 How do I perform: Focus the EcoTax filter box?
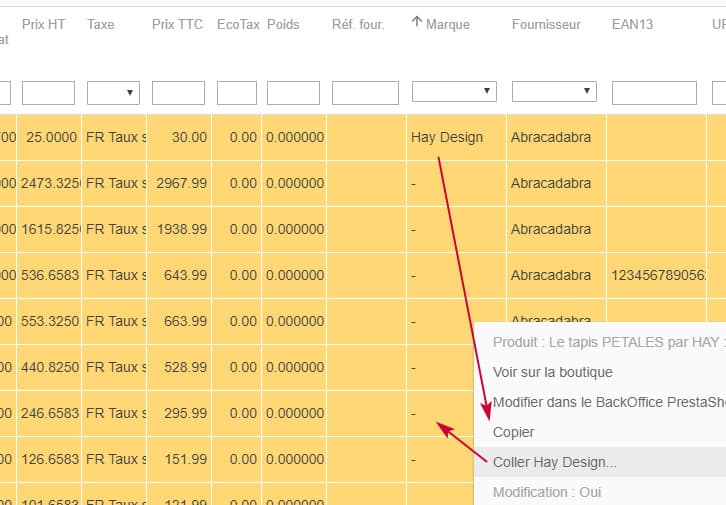tap(237, 93)
